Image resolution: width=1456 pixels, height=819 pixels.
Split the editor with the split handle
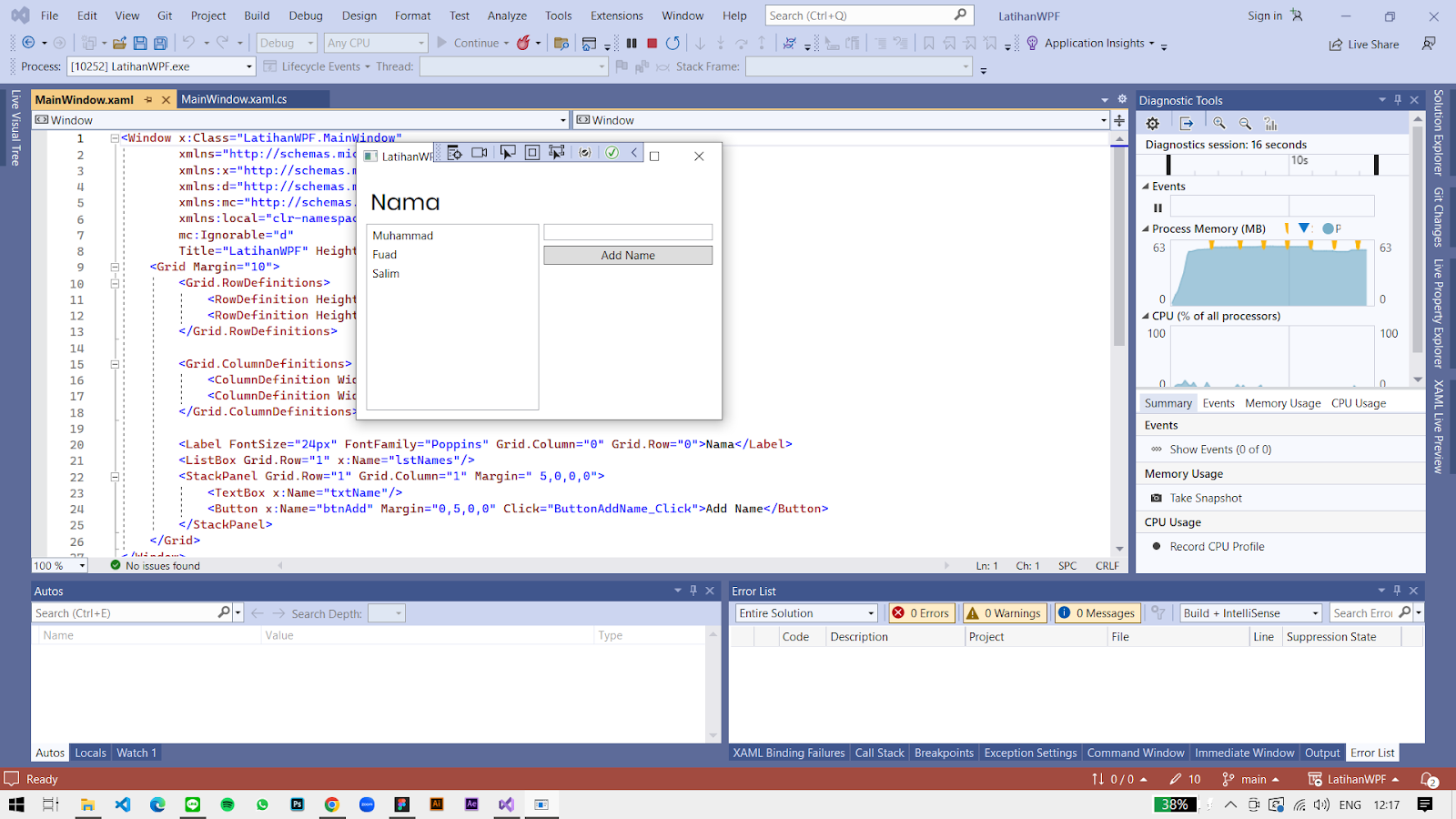1119,120
